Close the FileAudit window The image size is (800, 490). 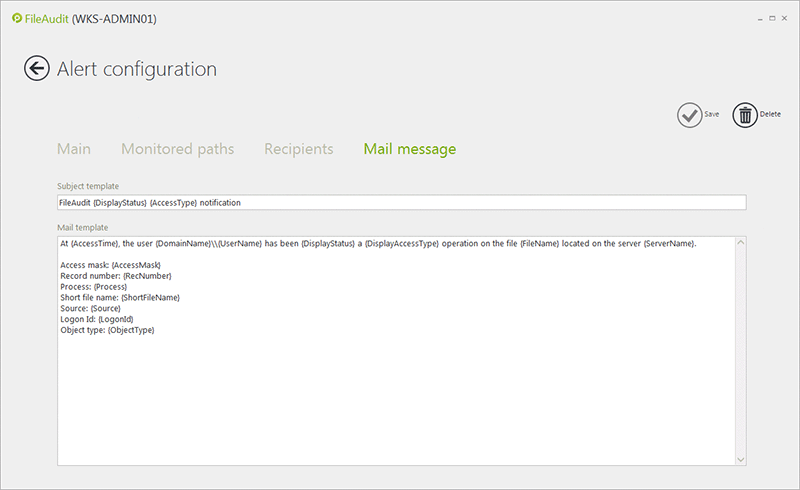click(x=785, y=18)
